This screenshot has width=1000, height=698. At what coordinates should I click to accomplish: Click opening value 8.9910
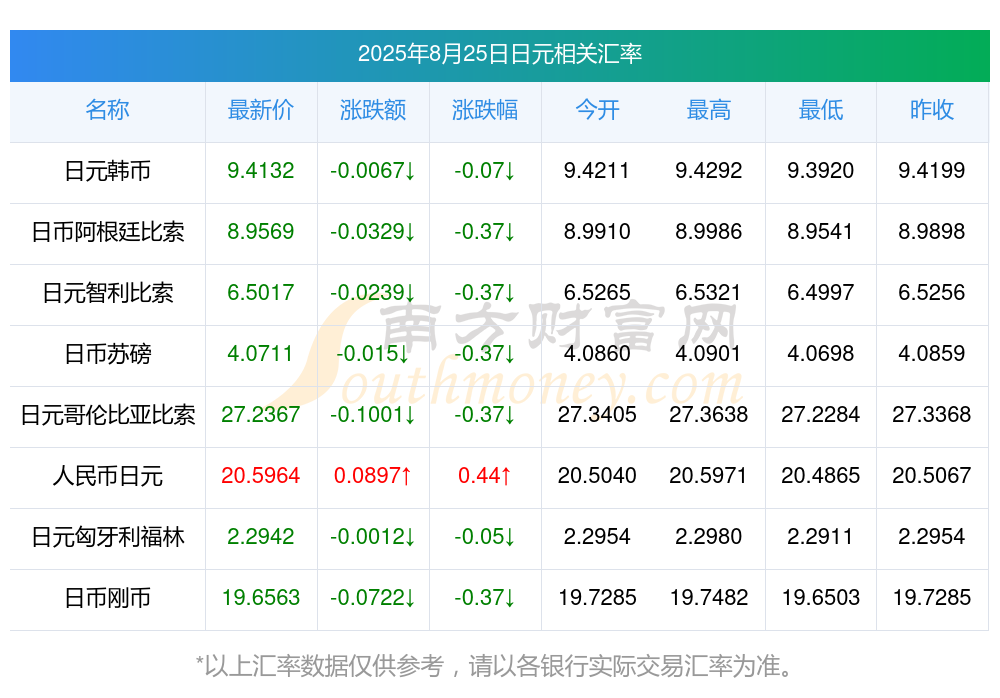coord(597,231)
